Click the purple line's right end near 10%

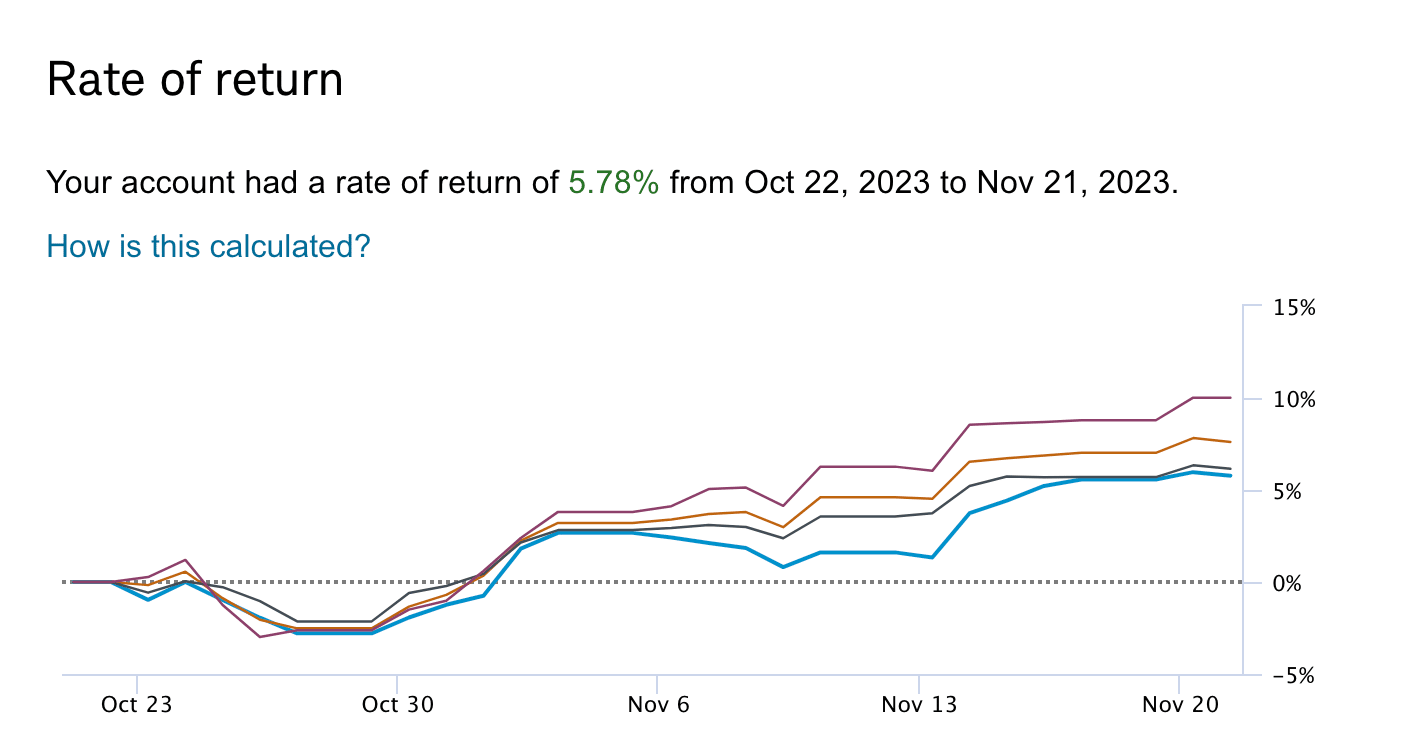coord(1229,398)
